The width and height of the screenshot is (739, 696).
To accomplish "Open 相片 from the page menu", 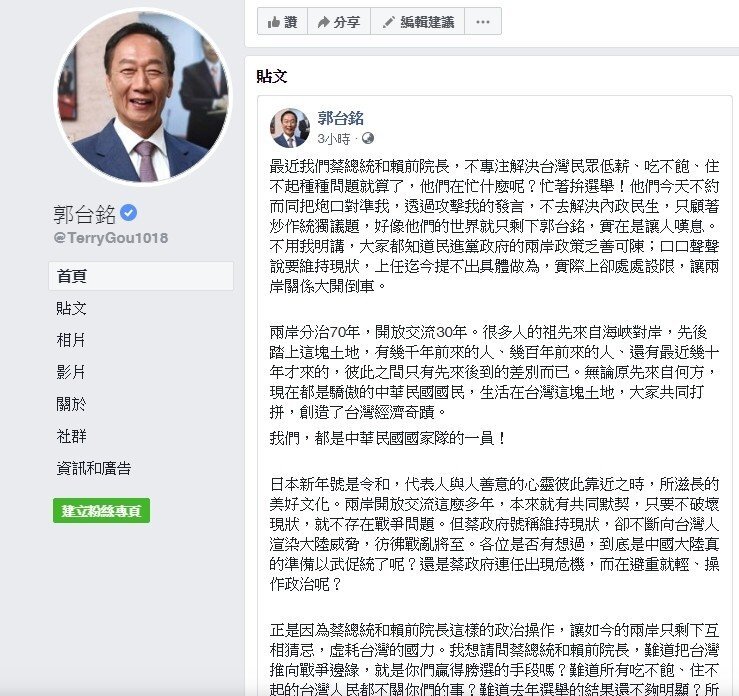I will 71,340.
